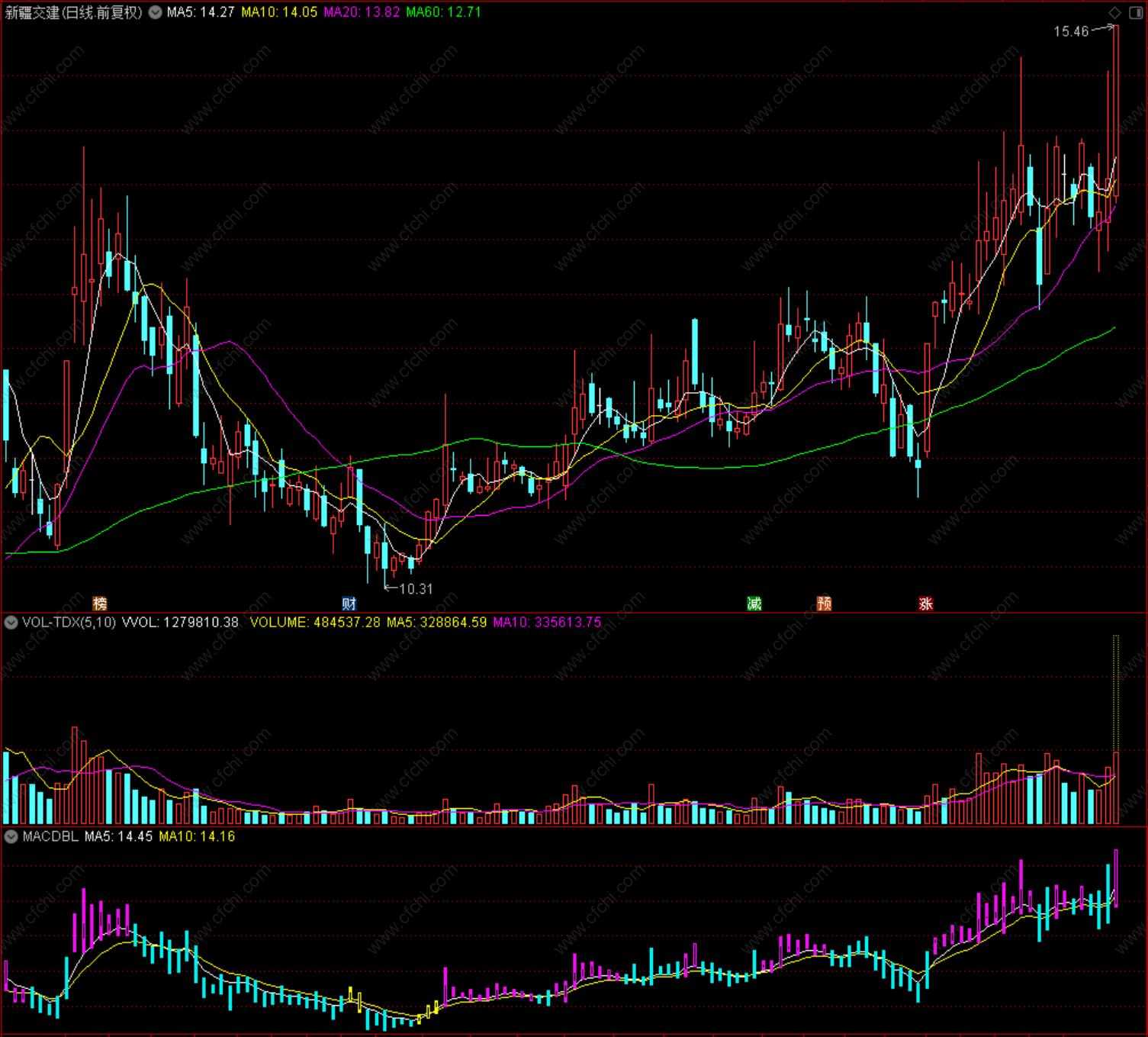Image resolution: width=1148 pixels, height=1037 pixels.
Task: Click the 10.31 low price label
Action: tap(416, 589)
